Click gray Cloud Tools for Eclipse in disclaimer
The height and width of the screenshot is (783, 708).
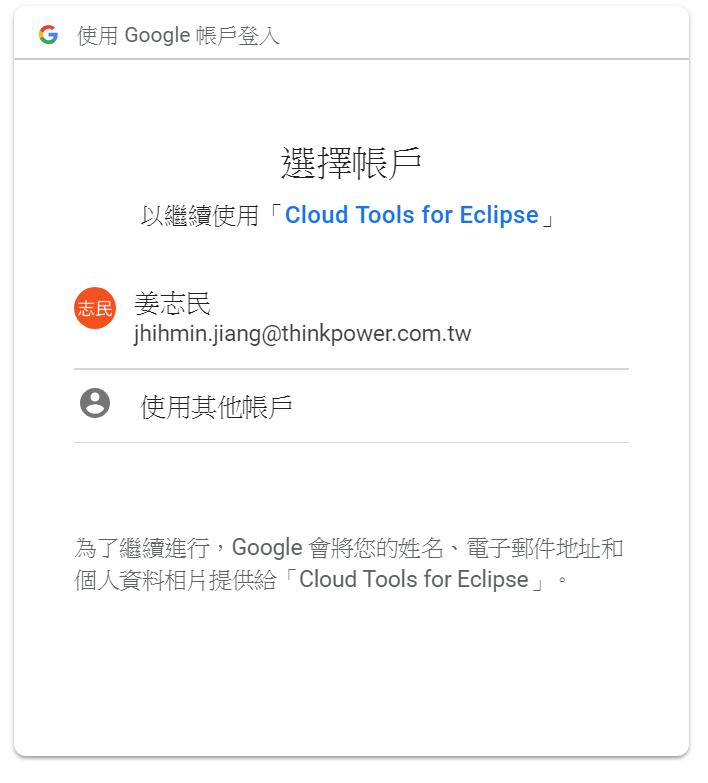[414, 580]
